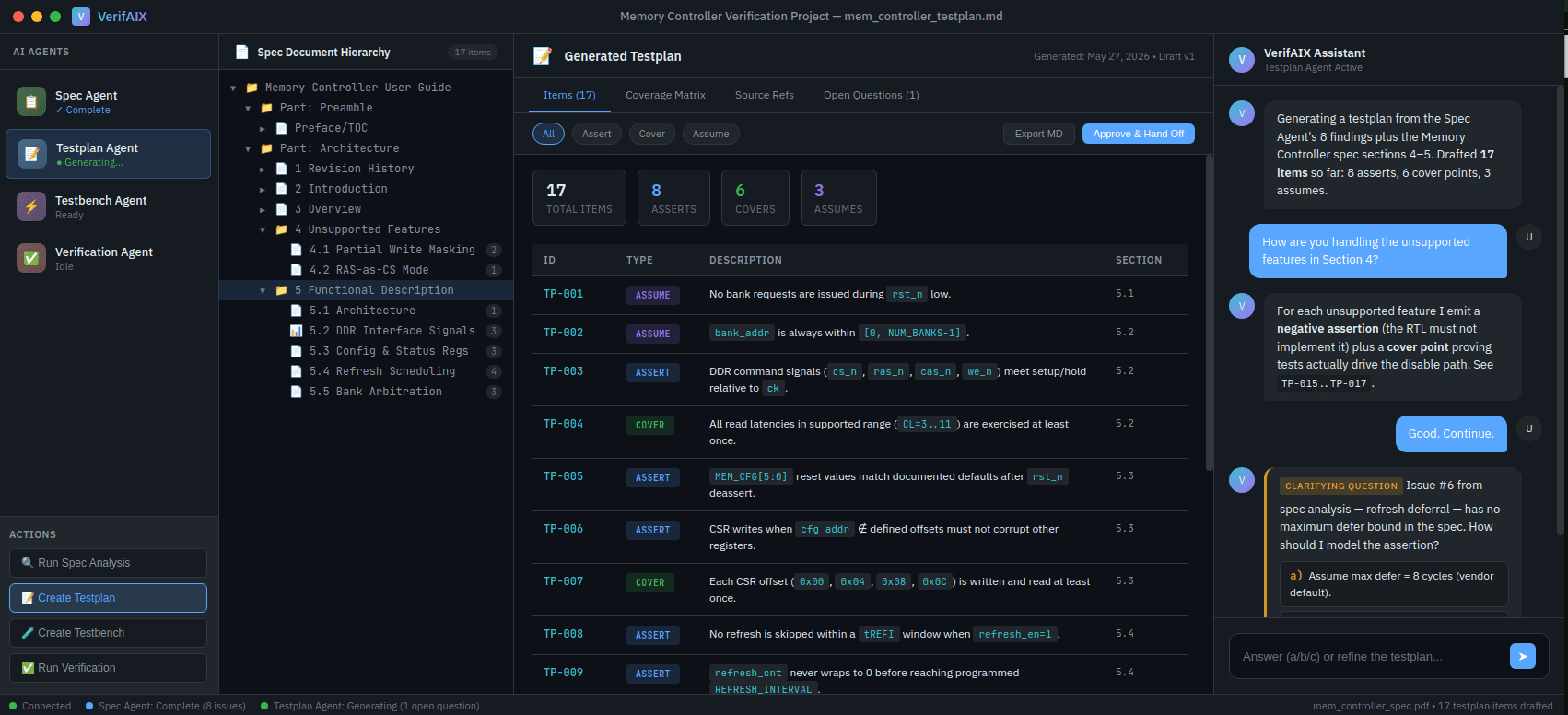Click the Generated Testplan memo icon
The height and width of the screenshot is (715, 1568).
[543, 56]
